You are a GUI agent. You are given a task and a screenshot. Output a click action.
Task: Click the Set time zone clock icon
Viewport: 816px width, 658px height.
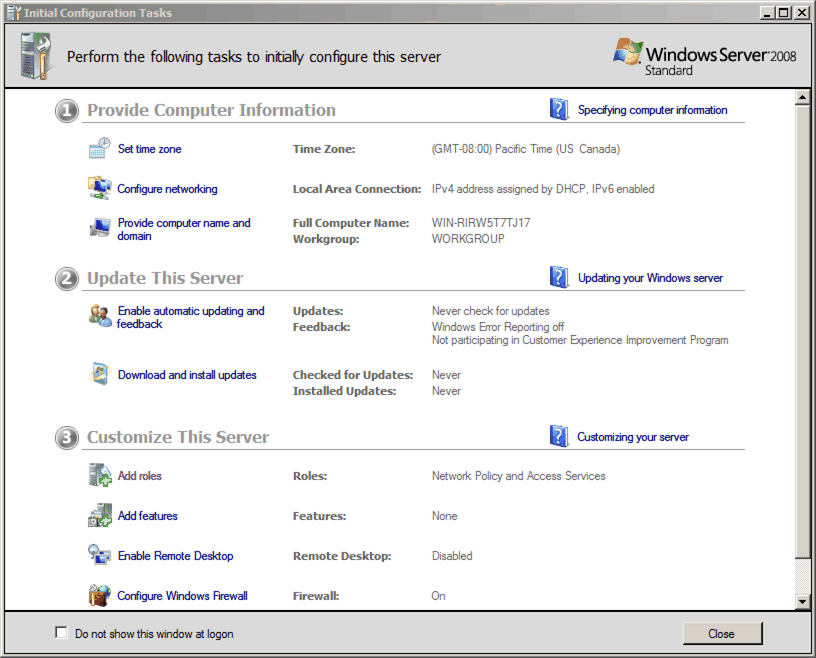[x=99, y=148]
